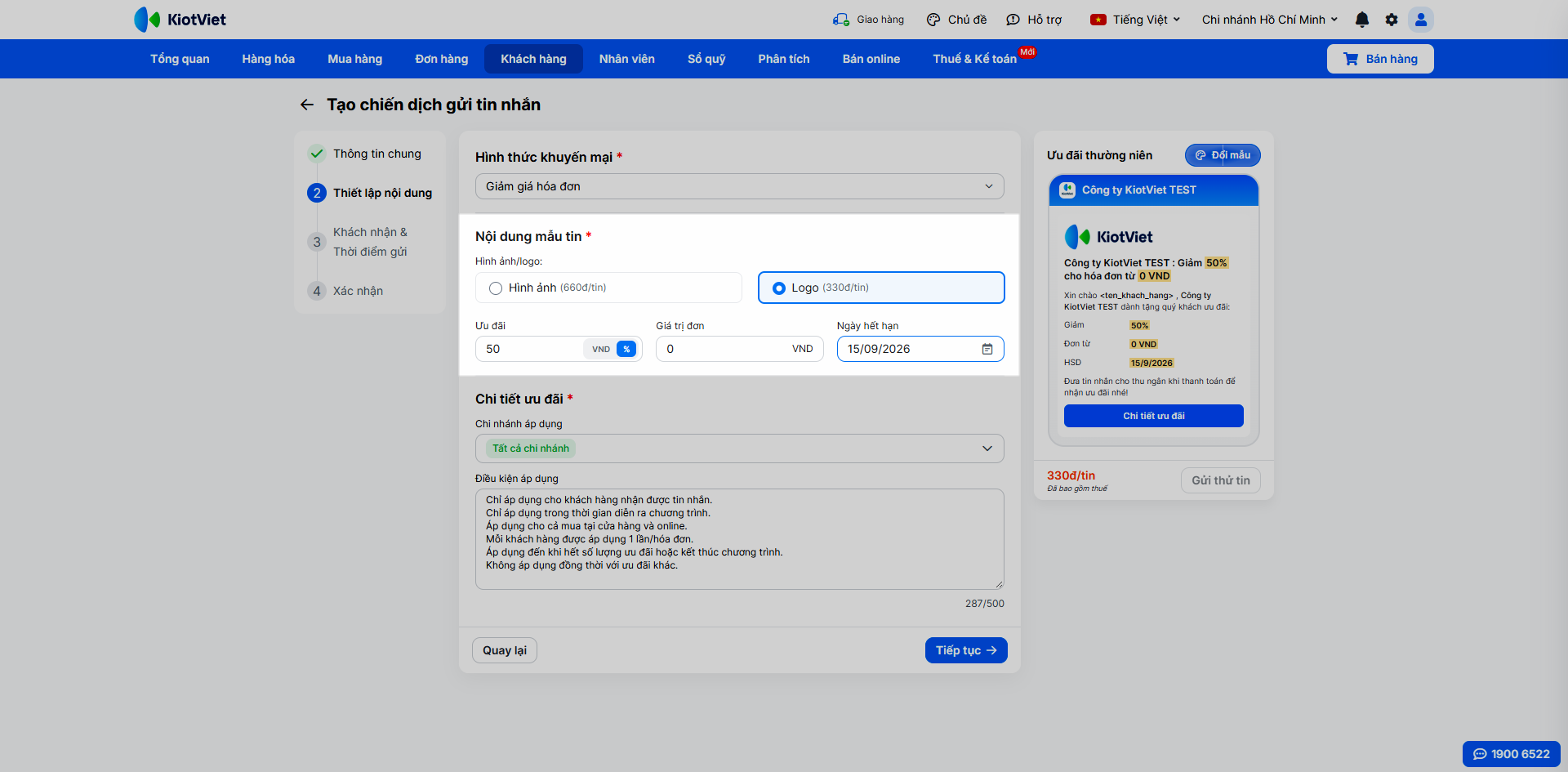Viewport: 1568px width, 772px height.
Task: Click the Hỗ trợ support chat icon
Action: 1013,20
